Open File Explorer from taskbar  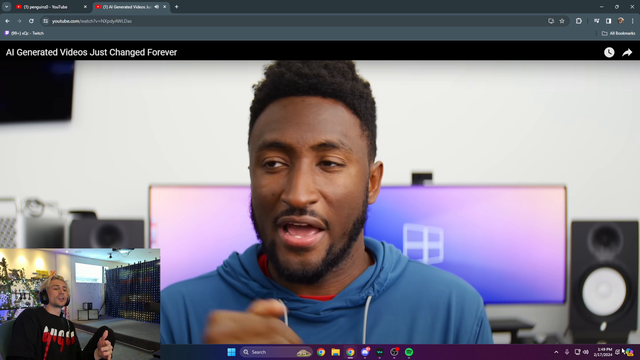pos(336,352)
